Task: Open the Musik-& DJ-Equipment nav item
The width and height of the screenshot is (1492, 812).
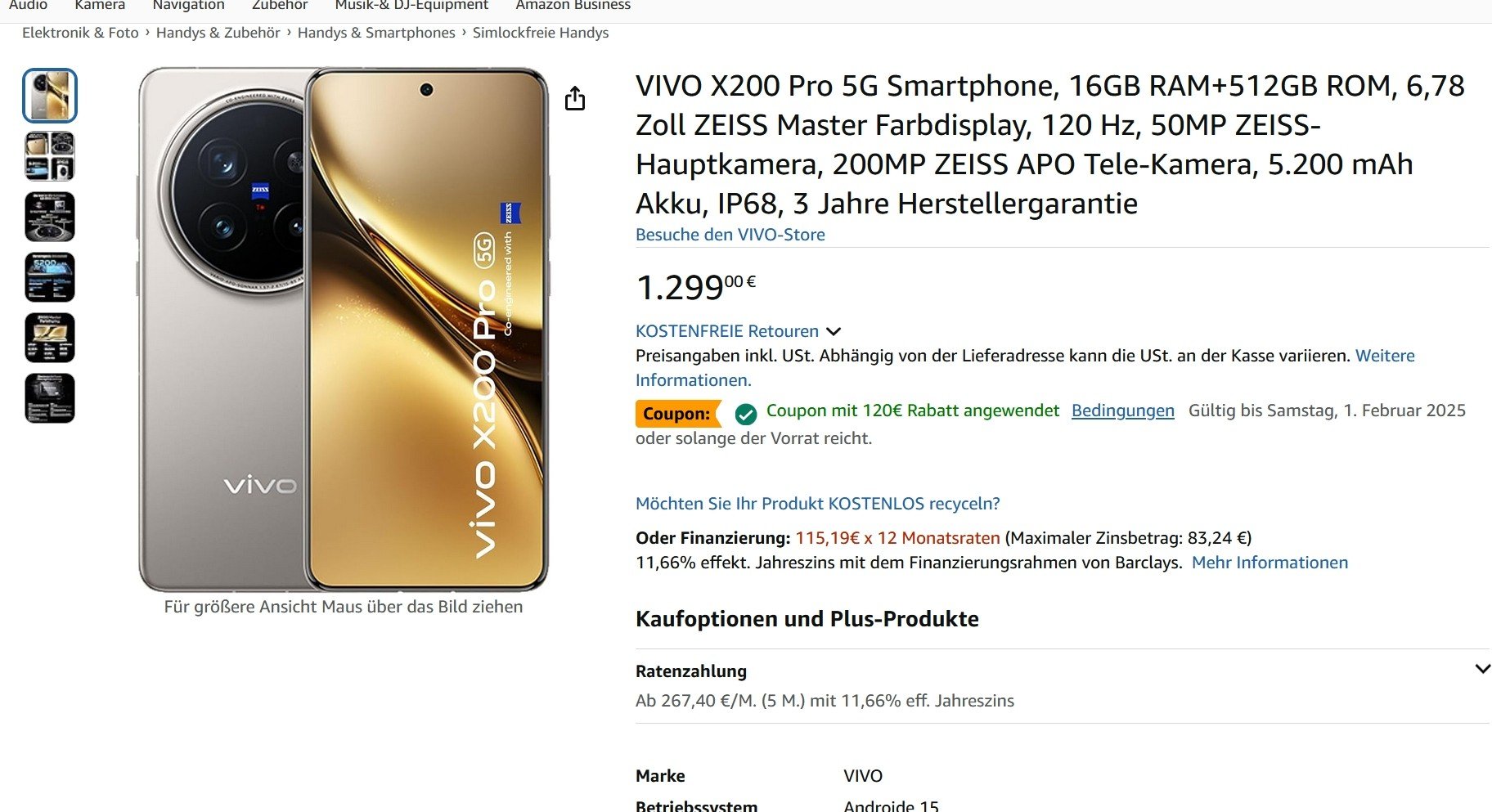Action: point(411,6)
